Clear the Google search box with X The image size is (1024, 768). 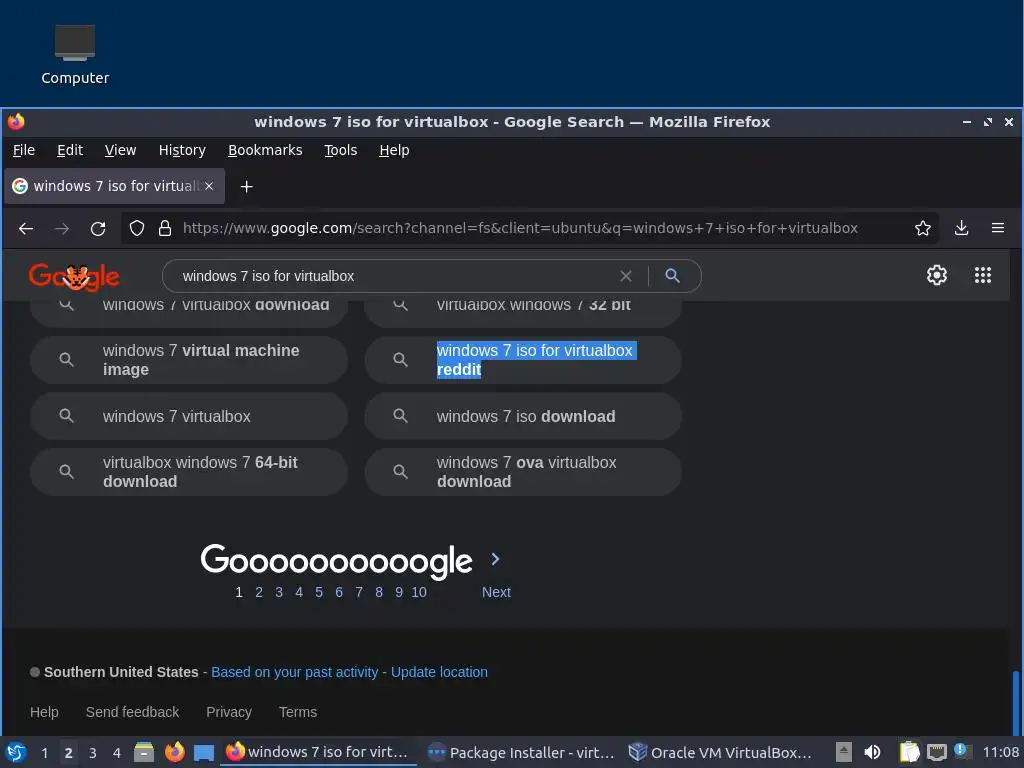[626, 276]
